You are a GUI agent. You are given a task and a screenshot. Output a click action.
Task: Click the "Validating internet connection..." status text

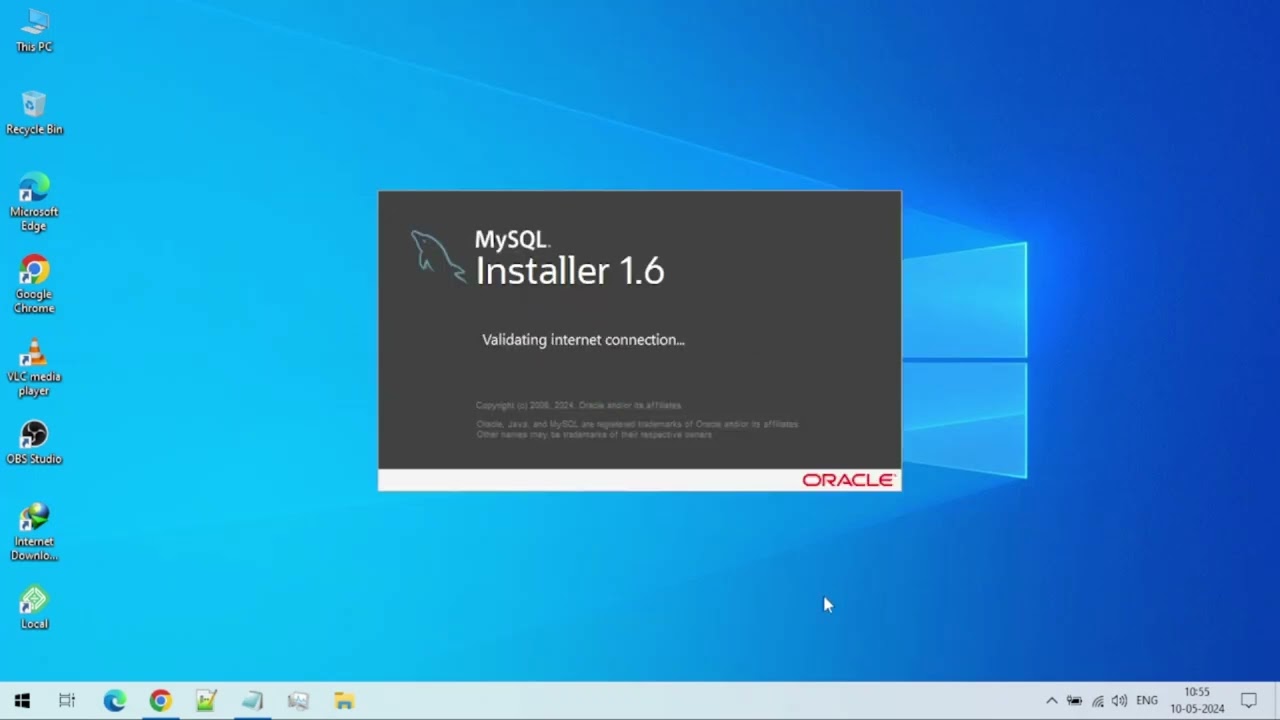(x=583, y=340)
